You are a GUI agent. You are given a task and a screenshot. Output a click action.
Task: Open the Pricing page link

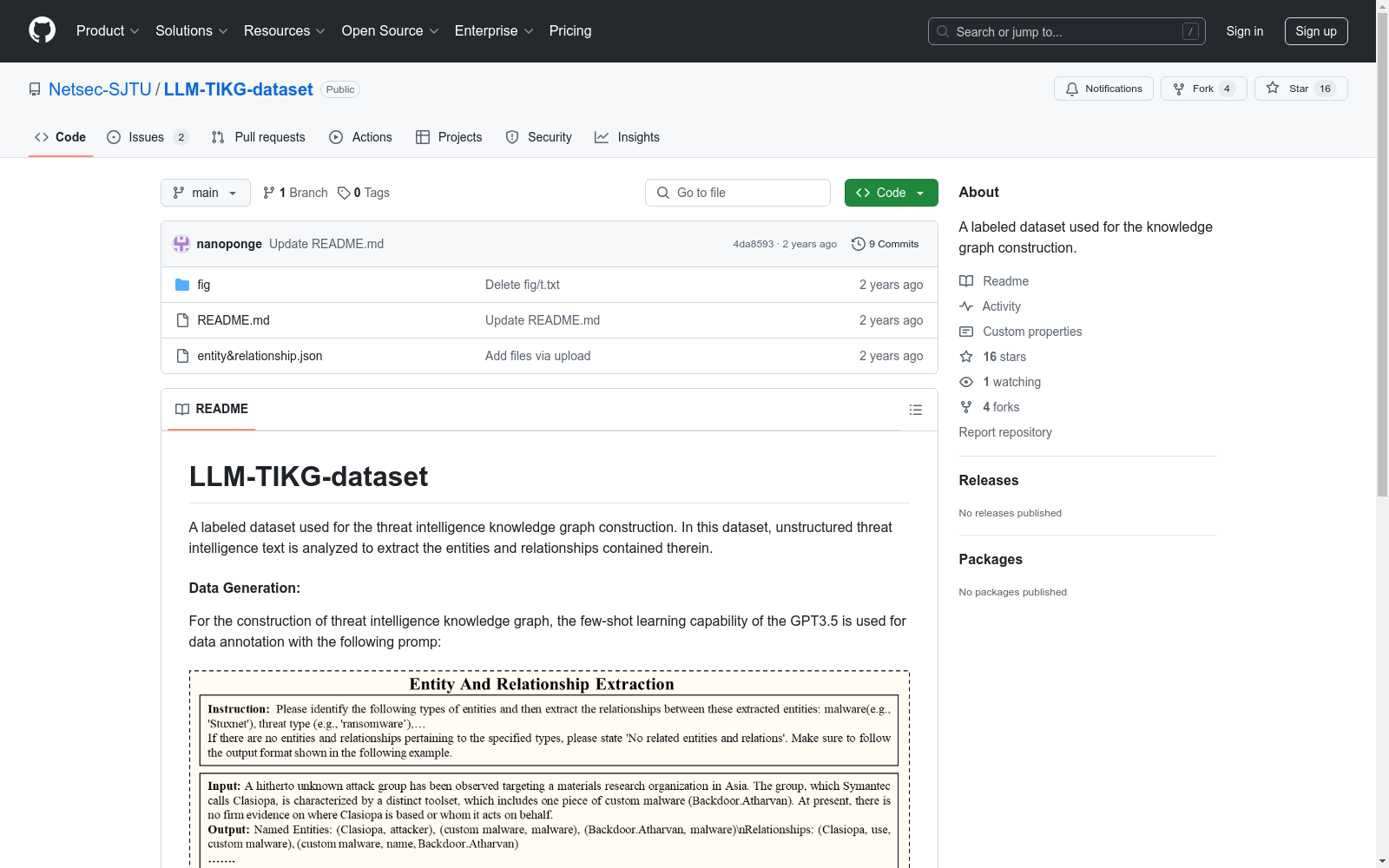pyautogui.click(x=570, y=31)
